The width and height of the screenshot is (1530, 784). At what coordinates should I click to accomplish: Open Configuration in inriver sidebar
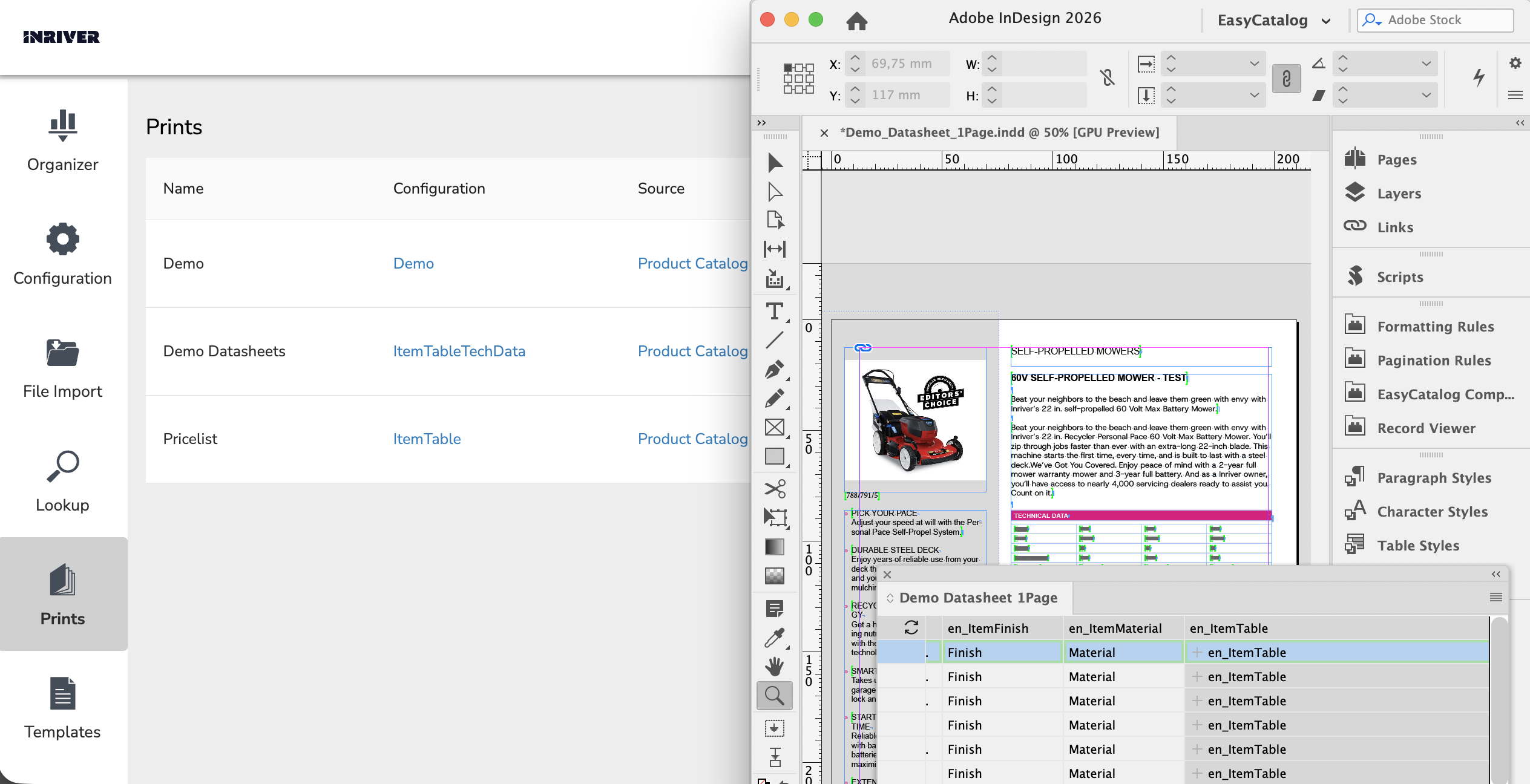(63, 254)
